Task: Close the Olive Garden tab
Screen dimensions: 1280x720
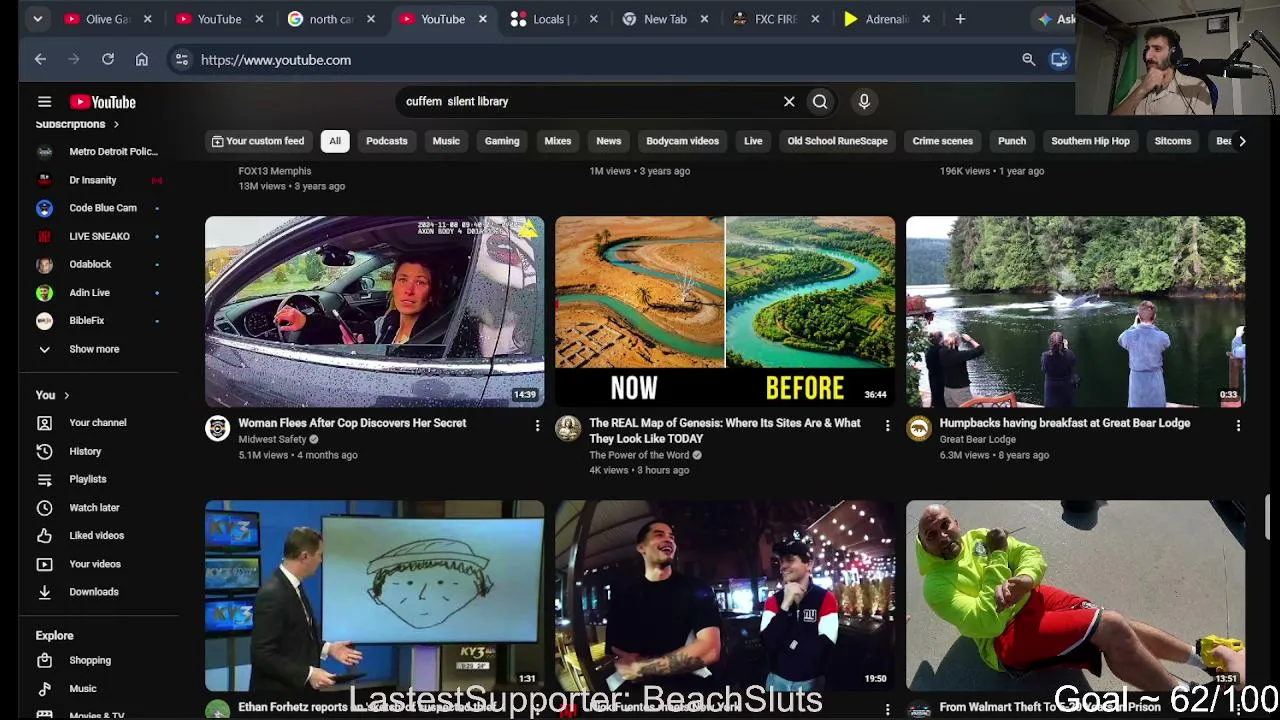Action: coord(148,19)
